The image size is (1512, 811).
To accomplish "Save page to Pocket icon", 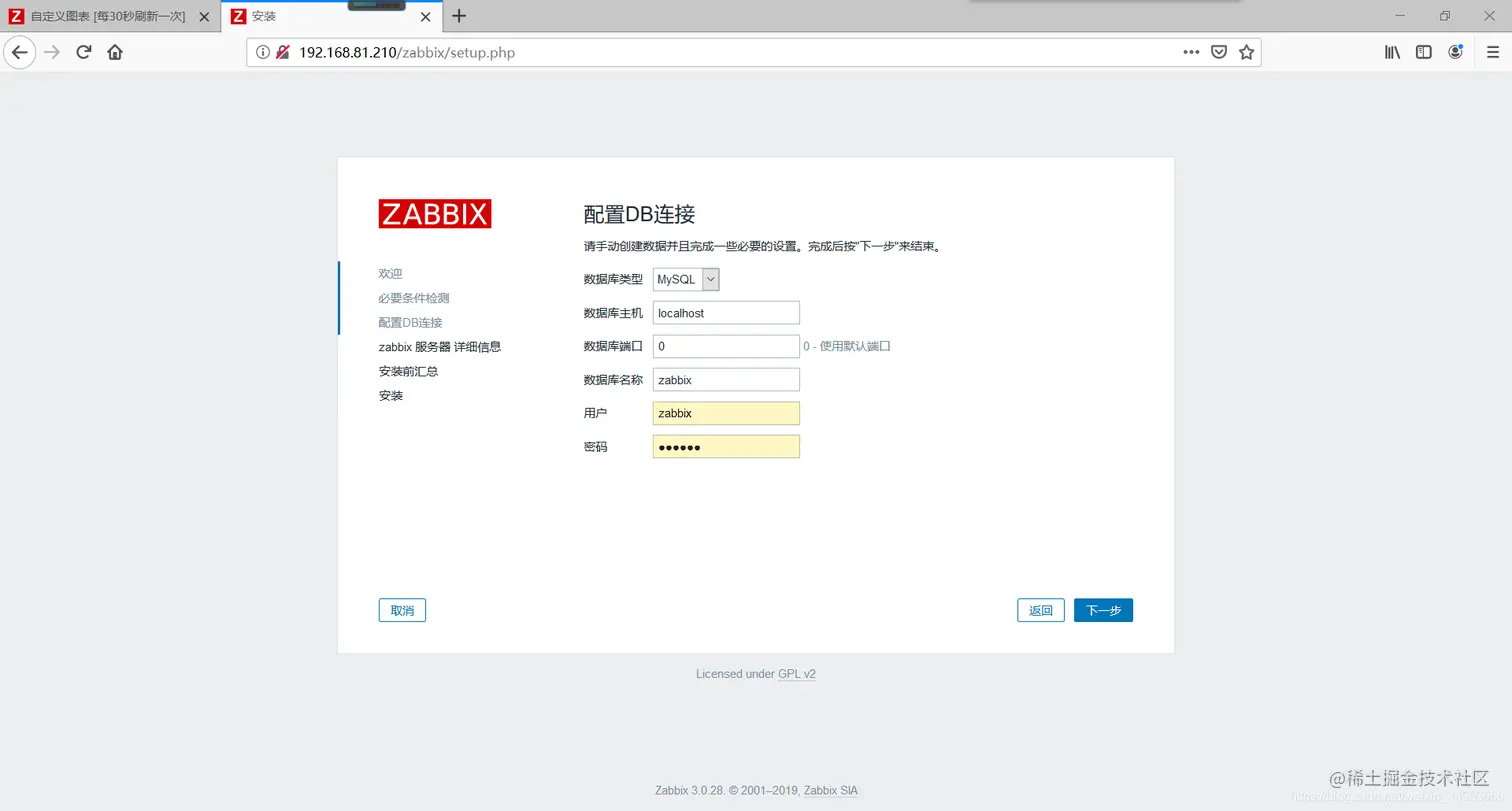I will coord(1219,52).
